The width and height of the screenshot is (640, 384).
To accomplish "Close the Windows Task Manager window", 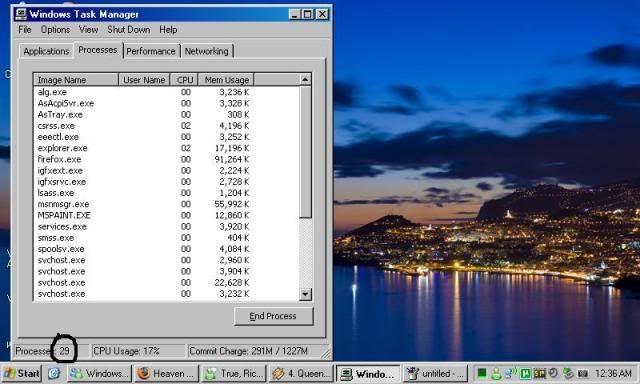I will coord(322,14).
